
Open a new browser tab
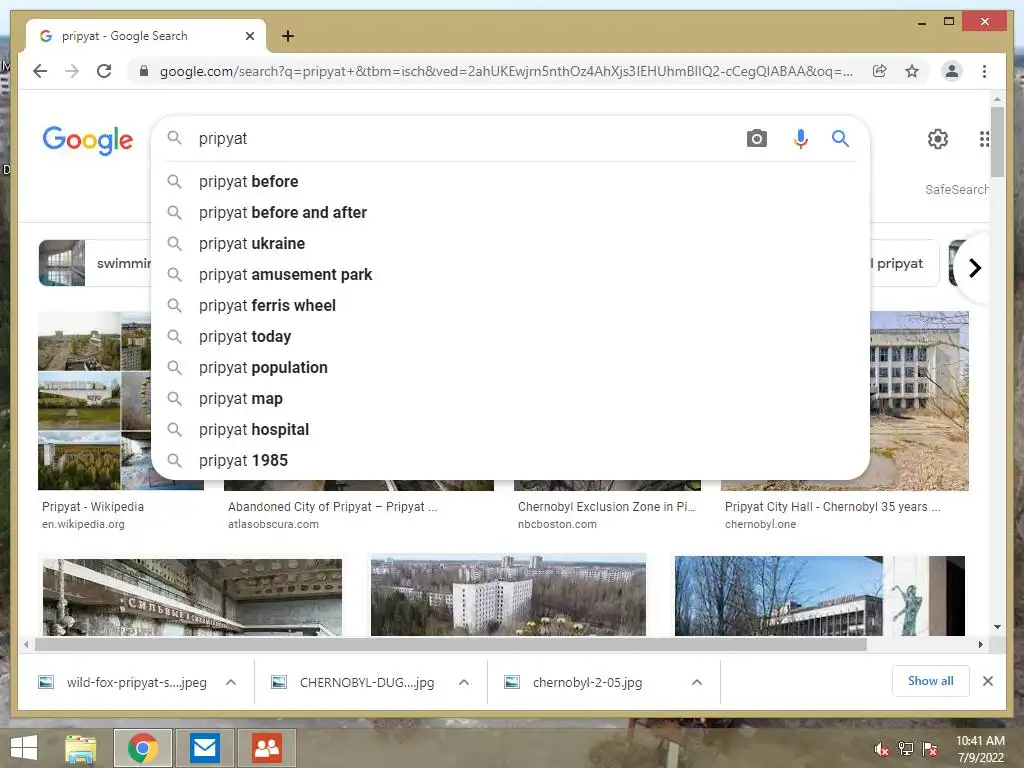(x=288, y=36)
